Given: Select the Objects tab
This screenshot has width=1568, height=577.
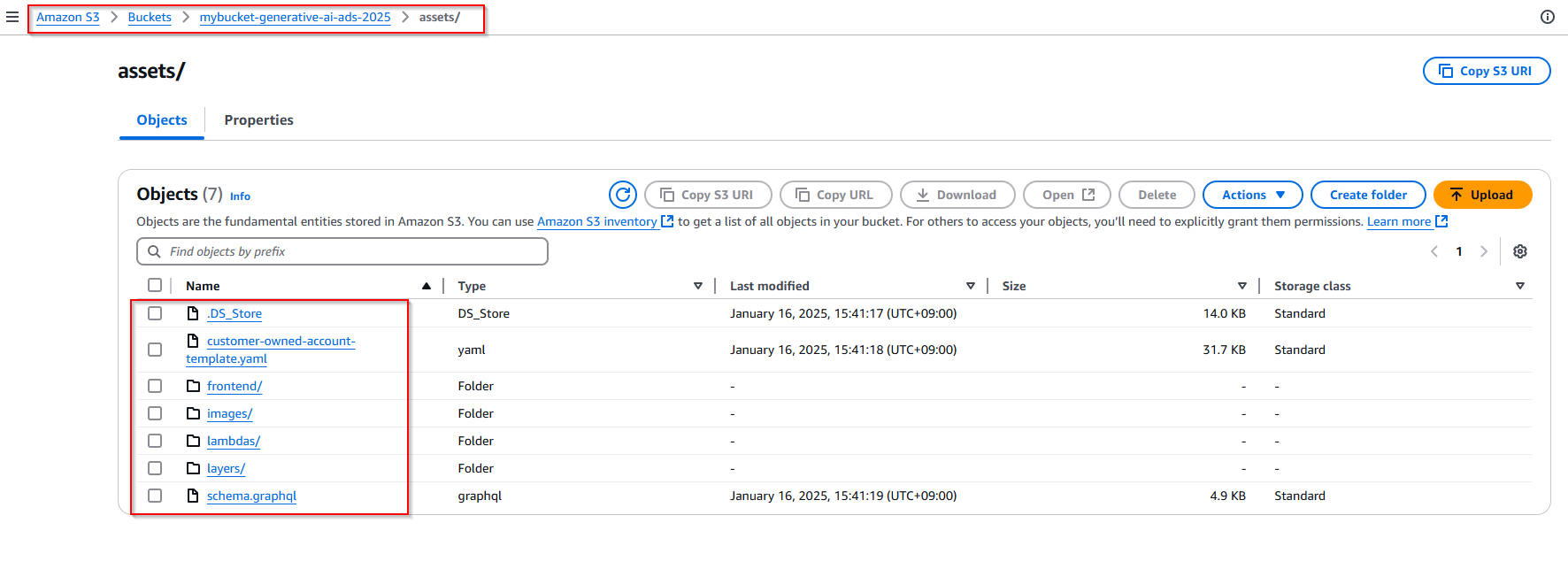Looking at the screenshot, I should [x=162, y=120].
